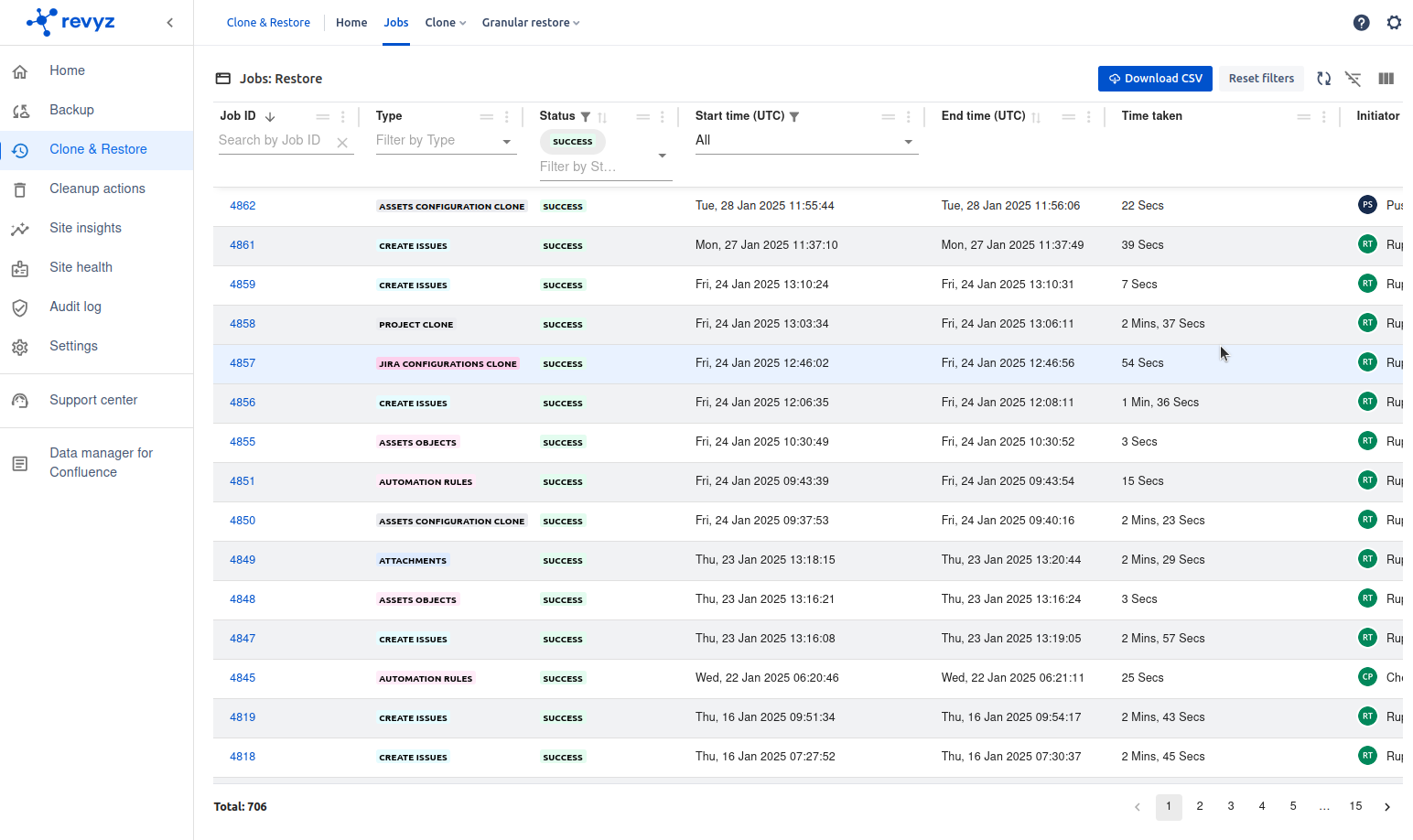Click the refresh jobs icon
This screenshot has width=1413, height=840.
click(x=1323, y=79)
